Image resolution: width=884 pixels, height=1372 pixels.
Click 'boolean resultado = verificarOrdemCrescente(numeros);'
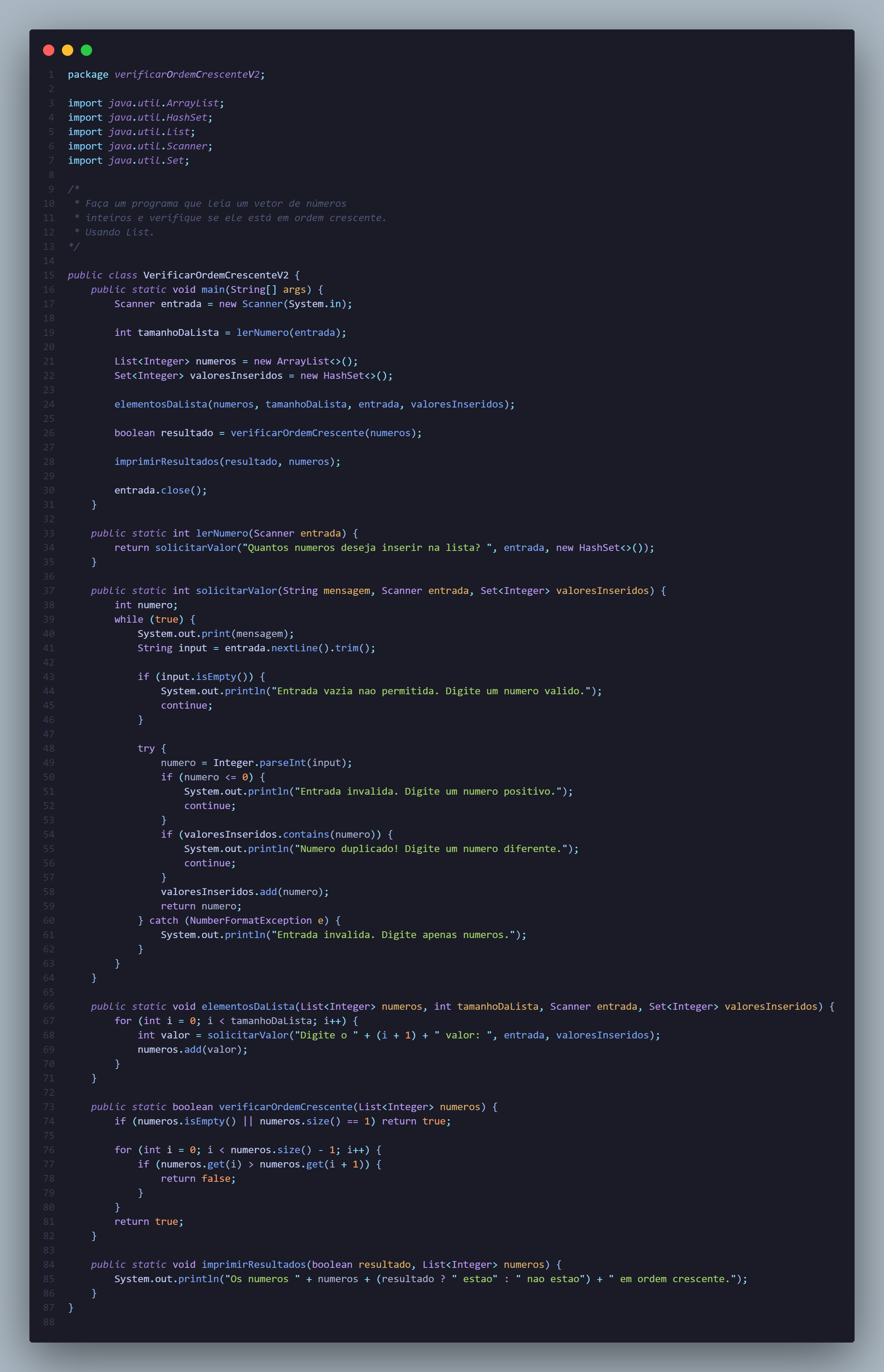coord(268,433)
